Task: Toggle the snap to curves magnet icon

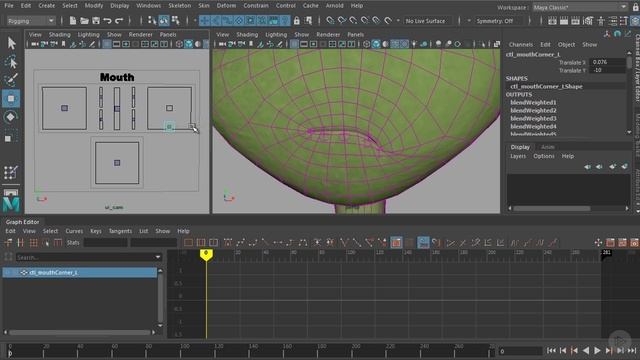Action: click(342, 20)
